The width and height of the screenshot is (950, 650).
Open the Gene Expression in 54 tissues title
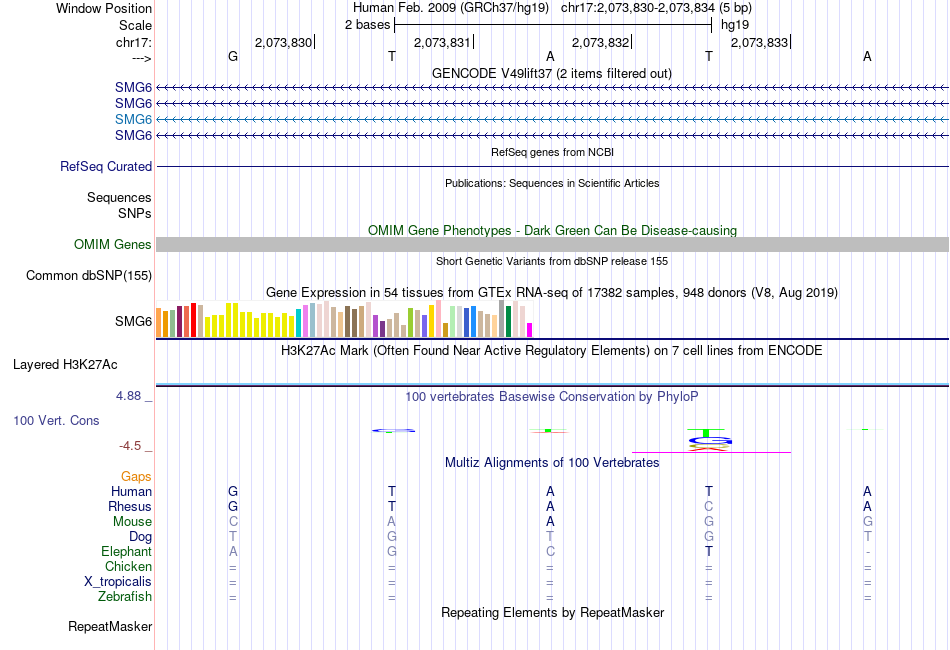[x=552, y=293]
